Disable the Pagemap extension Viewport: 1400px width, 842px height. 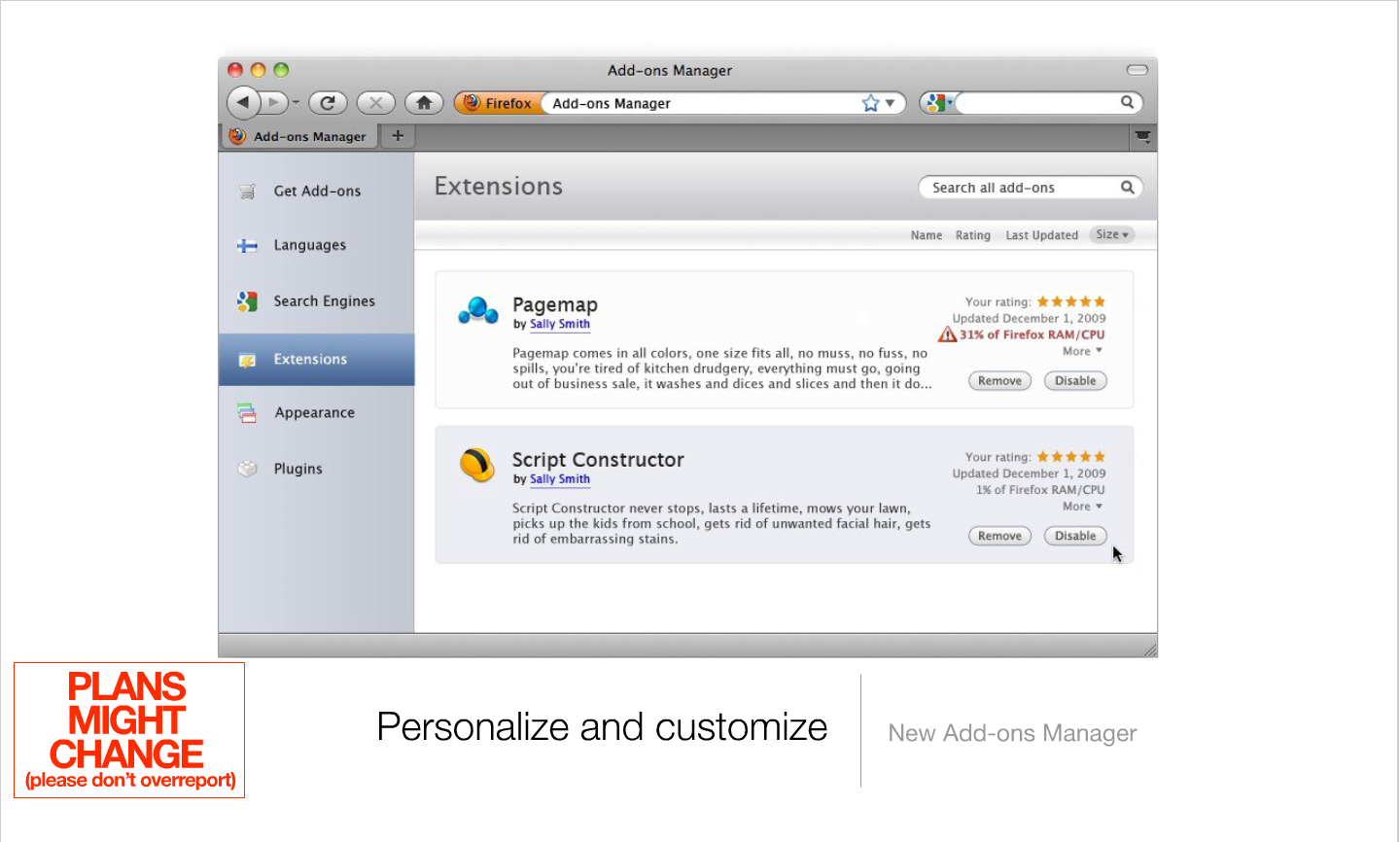tap(1074, 381)
